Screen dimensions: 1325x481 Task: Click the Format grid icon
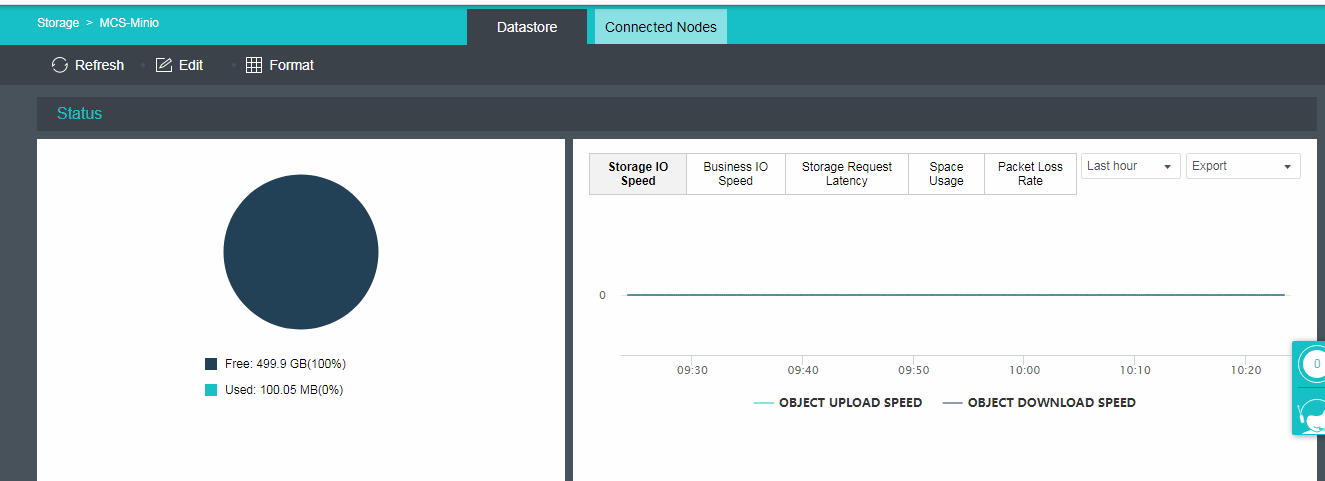(x=254, y=65)
